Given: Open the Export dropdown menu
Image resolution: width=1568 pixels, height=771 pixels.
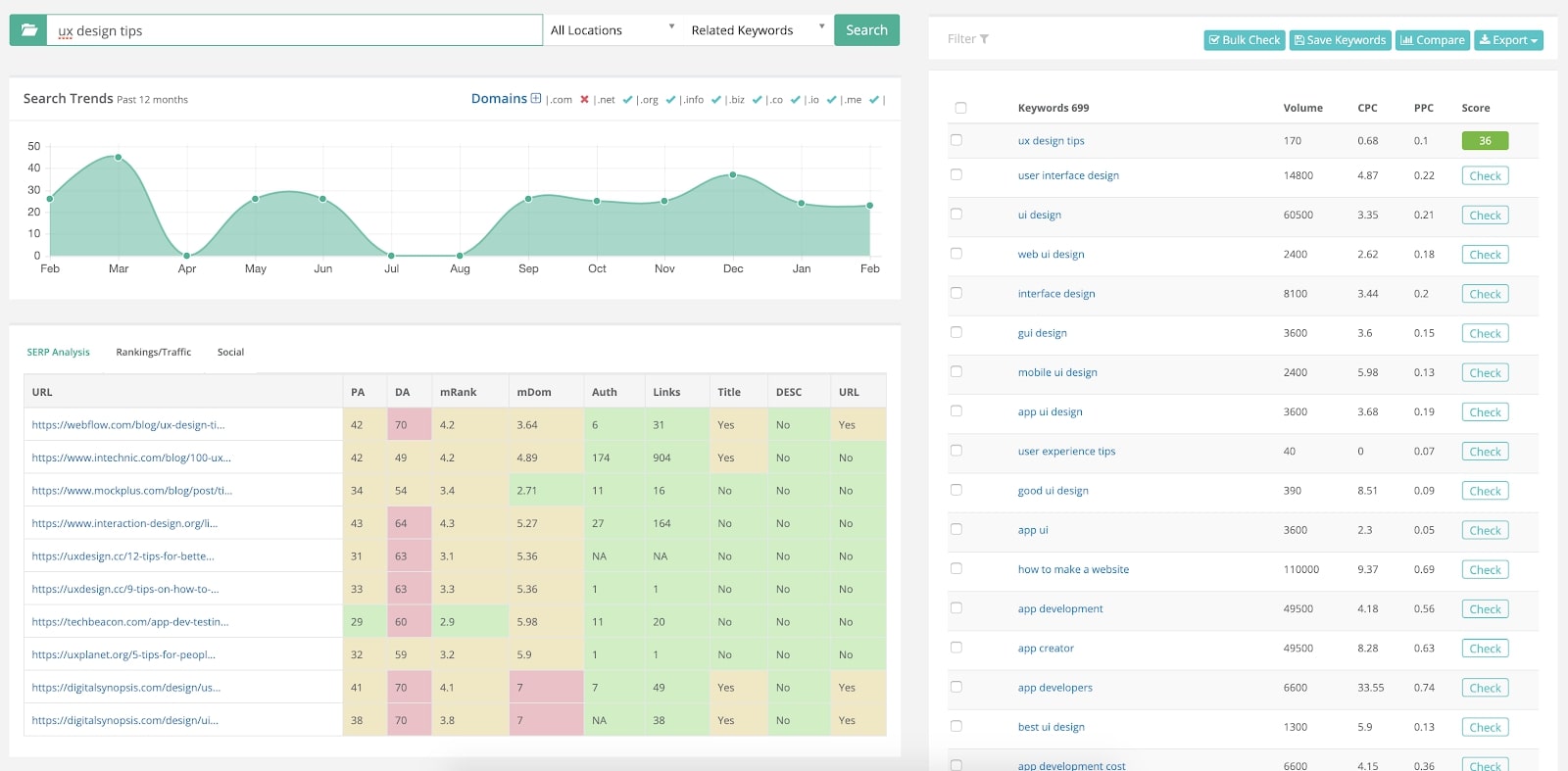Looking at the screenshot, I should click(x=1508, y=40).
